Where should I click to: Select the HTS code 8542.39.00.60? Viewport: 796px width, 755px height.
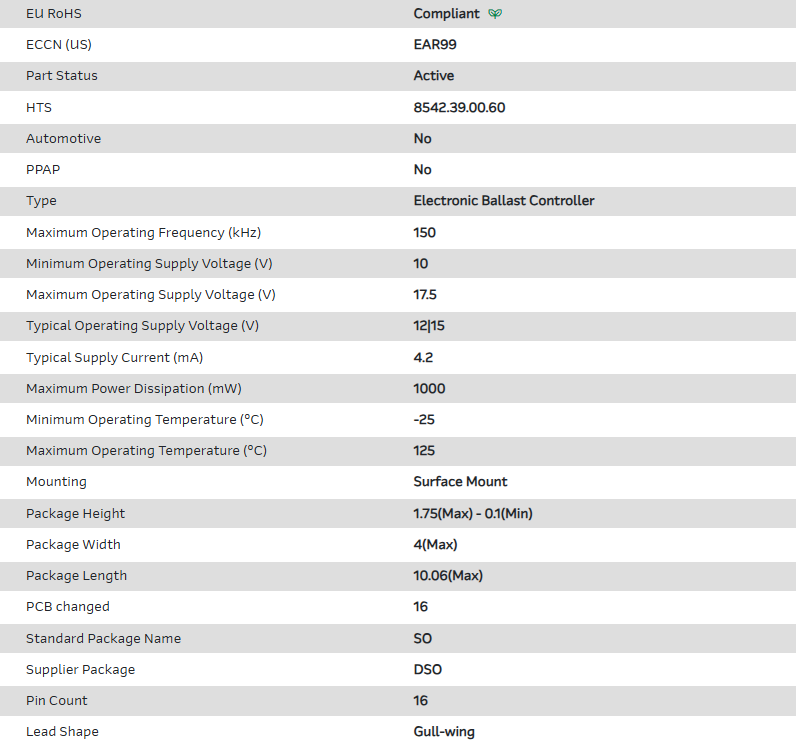459,107
